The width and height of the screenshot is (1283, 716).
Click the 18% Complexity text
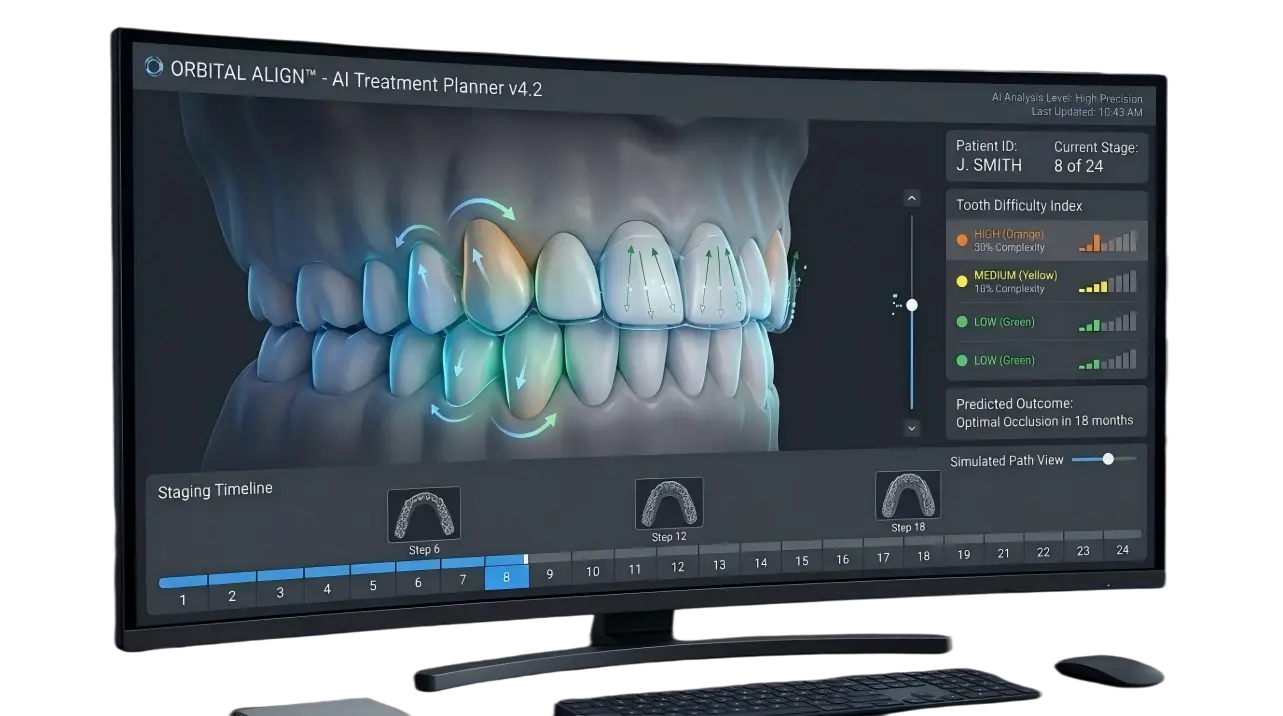pos(1009,289)
